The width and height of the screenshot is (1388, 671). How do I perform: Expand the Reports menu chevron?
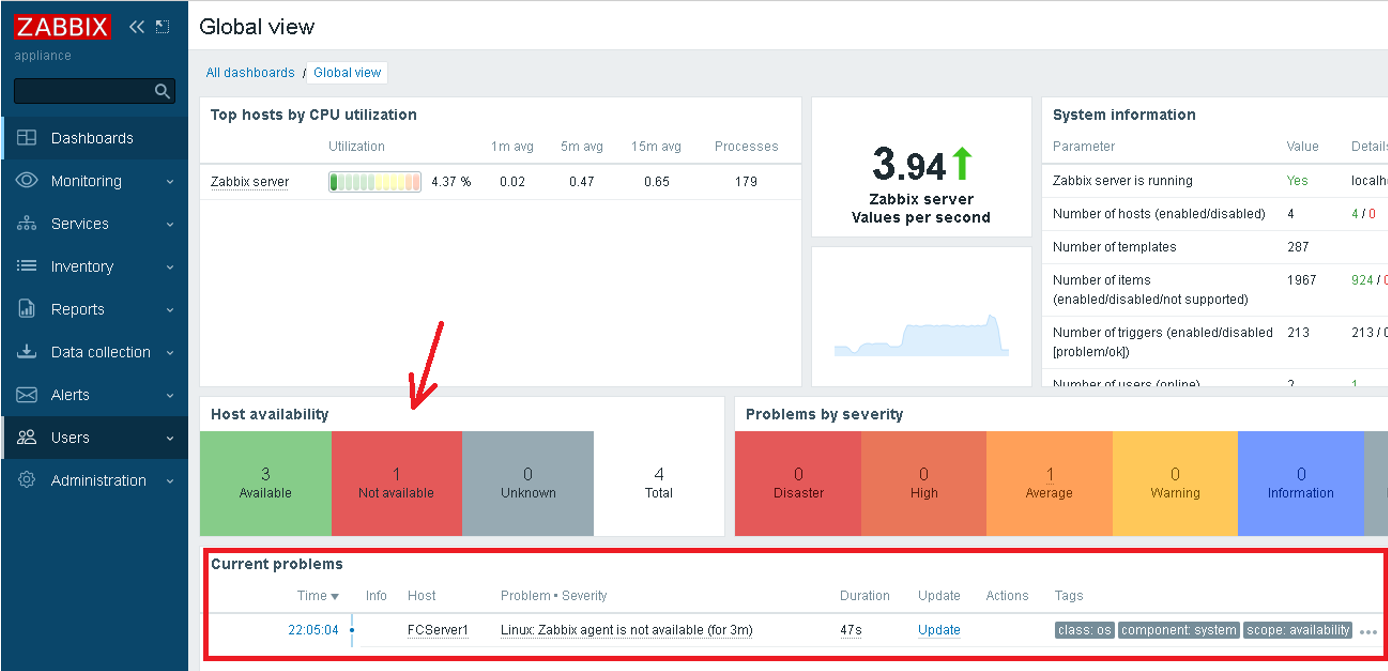point(170,310)
